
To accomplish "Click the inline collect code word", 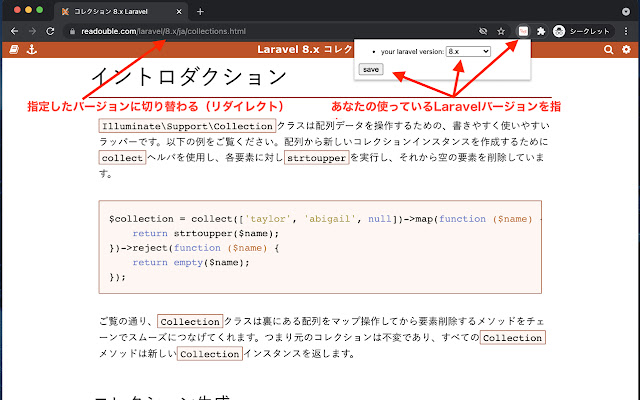I will click(122, 158).
